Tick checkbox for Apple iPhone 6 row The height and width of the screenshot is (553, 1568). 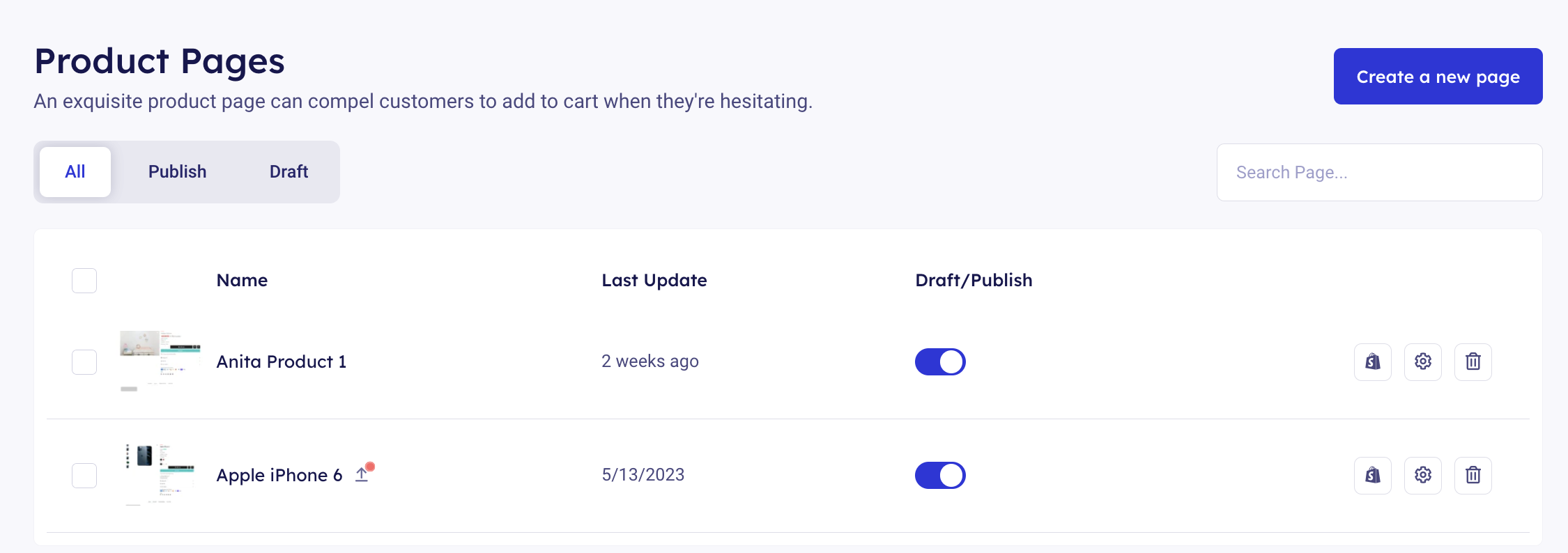pyautogui.click(x=84, y=476)
